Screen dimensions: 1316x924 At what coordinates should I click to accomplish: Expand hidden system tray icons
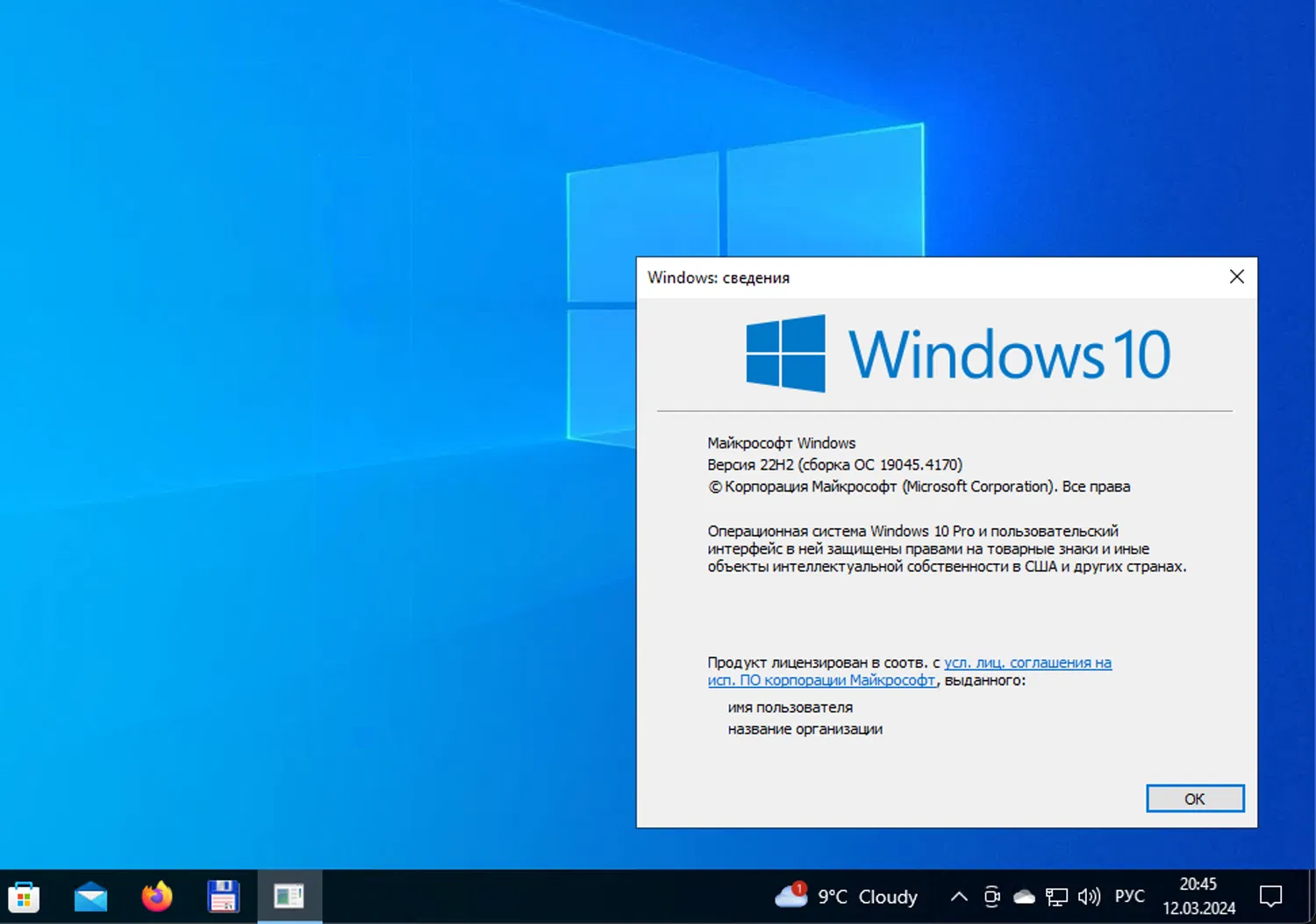tap(958, 896)
